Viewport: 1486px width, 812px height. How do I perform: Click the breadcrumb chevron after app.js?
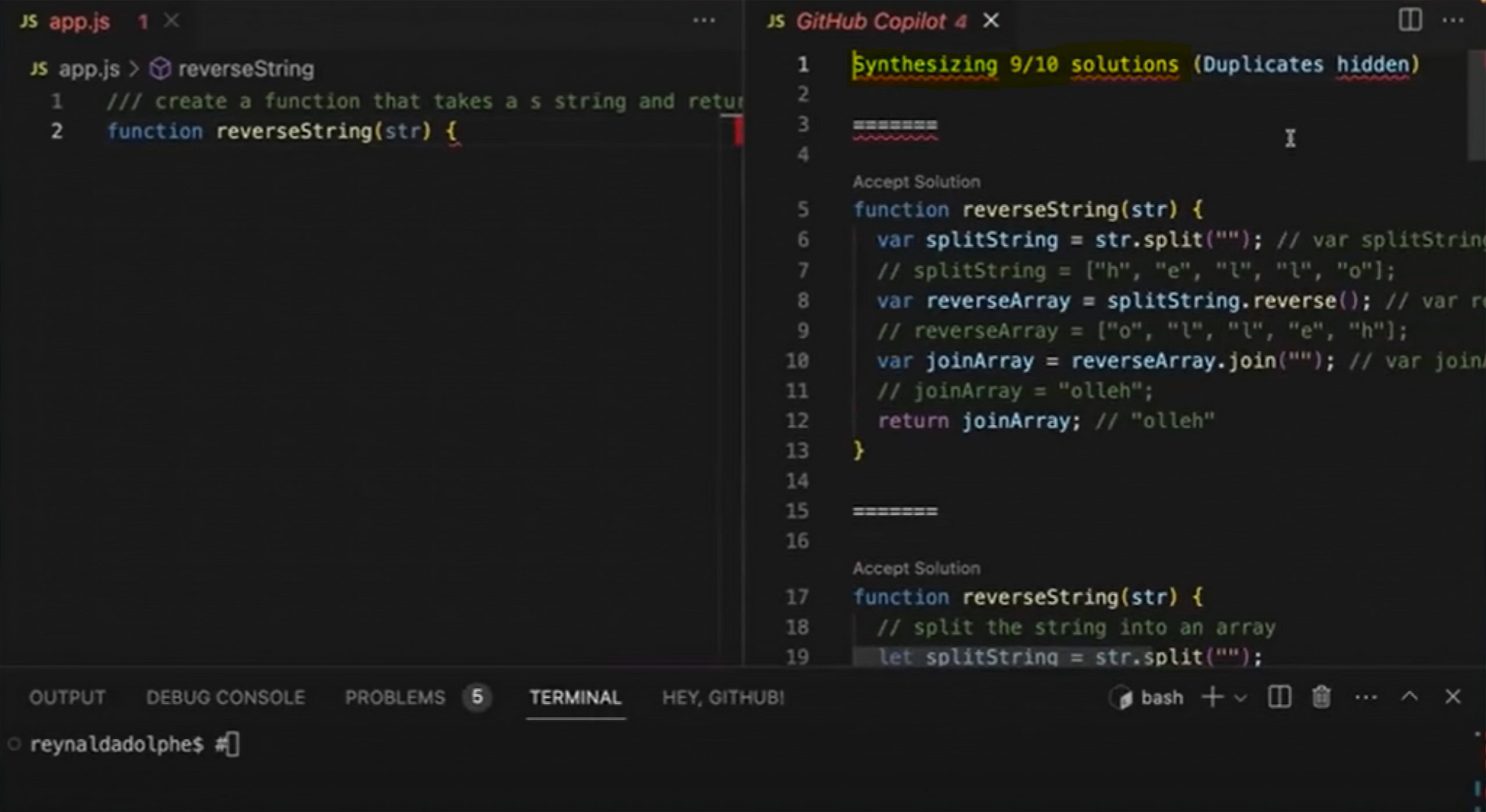point(134,69)
